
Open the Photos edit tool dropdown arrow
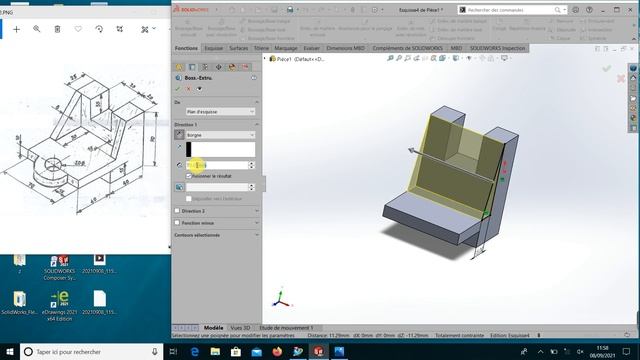(x=154, y=29)
